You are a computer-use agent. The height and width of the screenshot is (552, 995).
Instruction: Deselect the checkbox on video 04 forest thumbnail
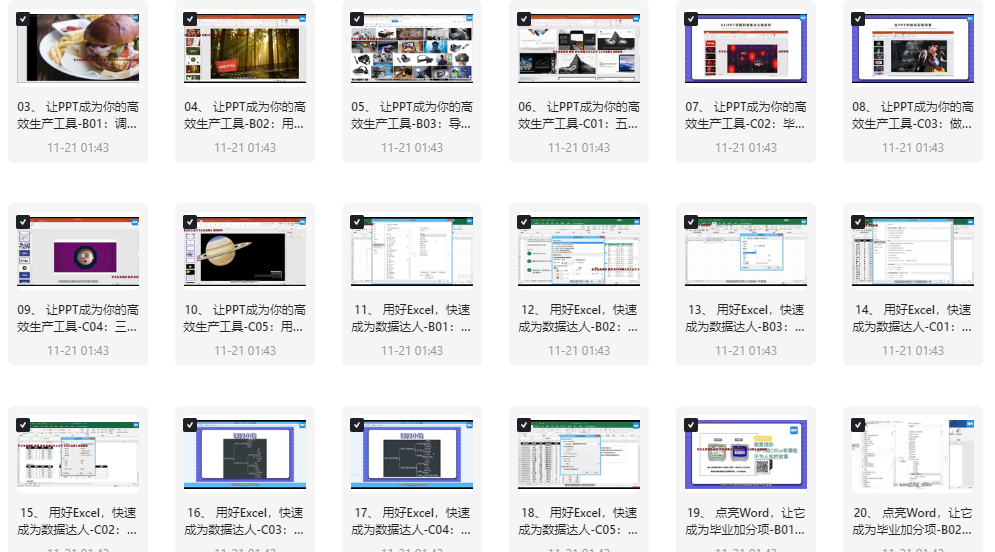pos(190,20)
